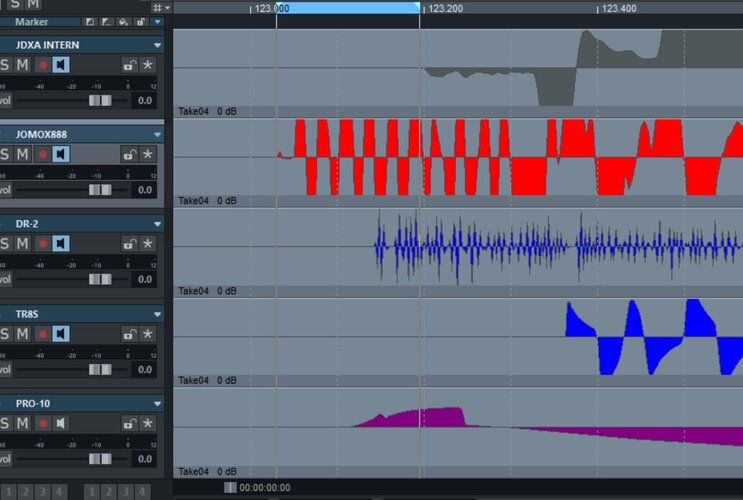
Task: Click the JDXA INTERN volume fader
Action: [100, 100]
